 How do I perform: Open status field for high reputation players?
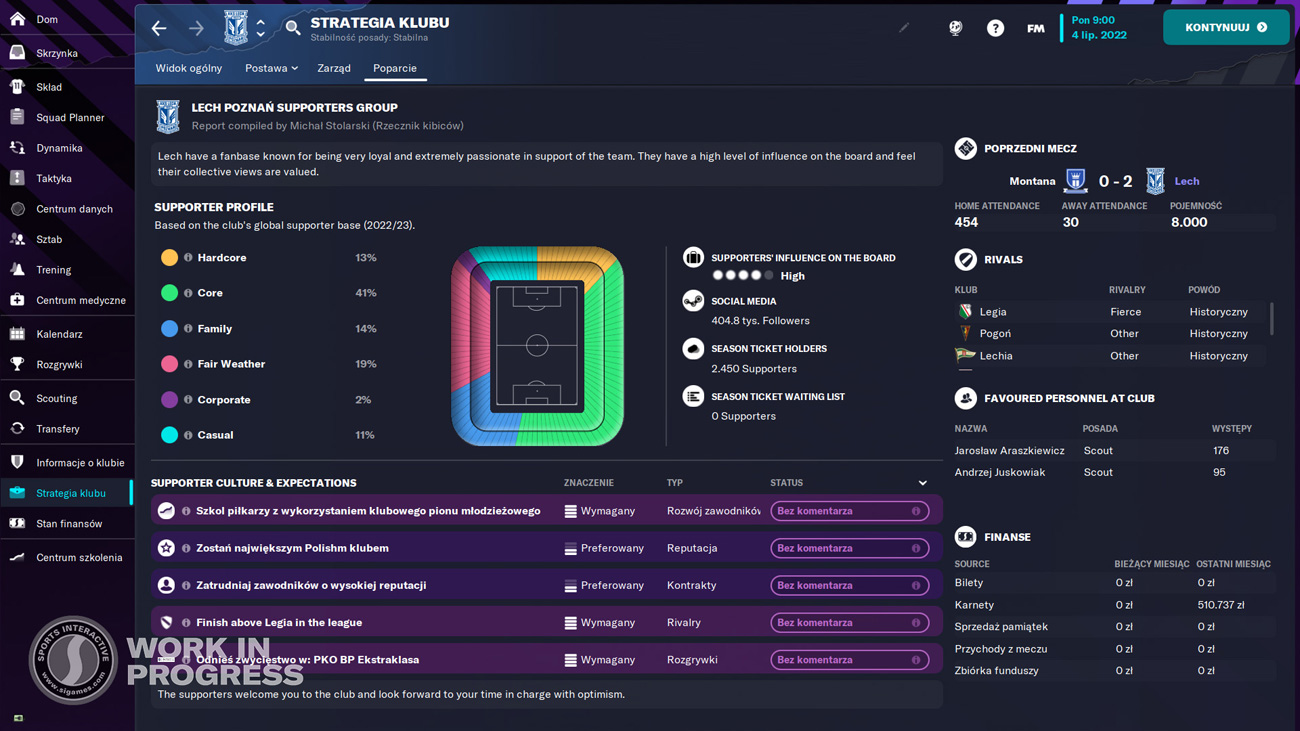point(849,585)
